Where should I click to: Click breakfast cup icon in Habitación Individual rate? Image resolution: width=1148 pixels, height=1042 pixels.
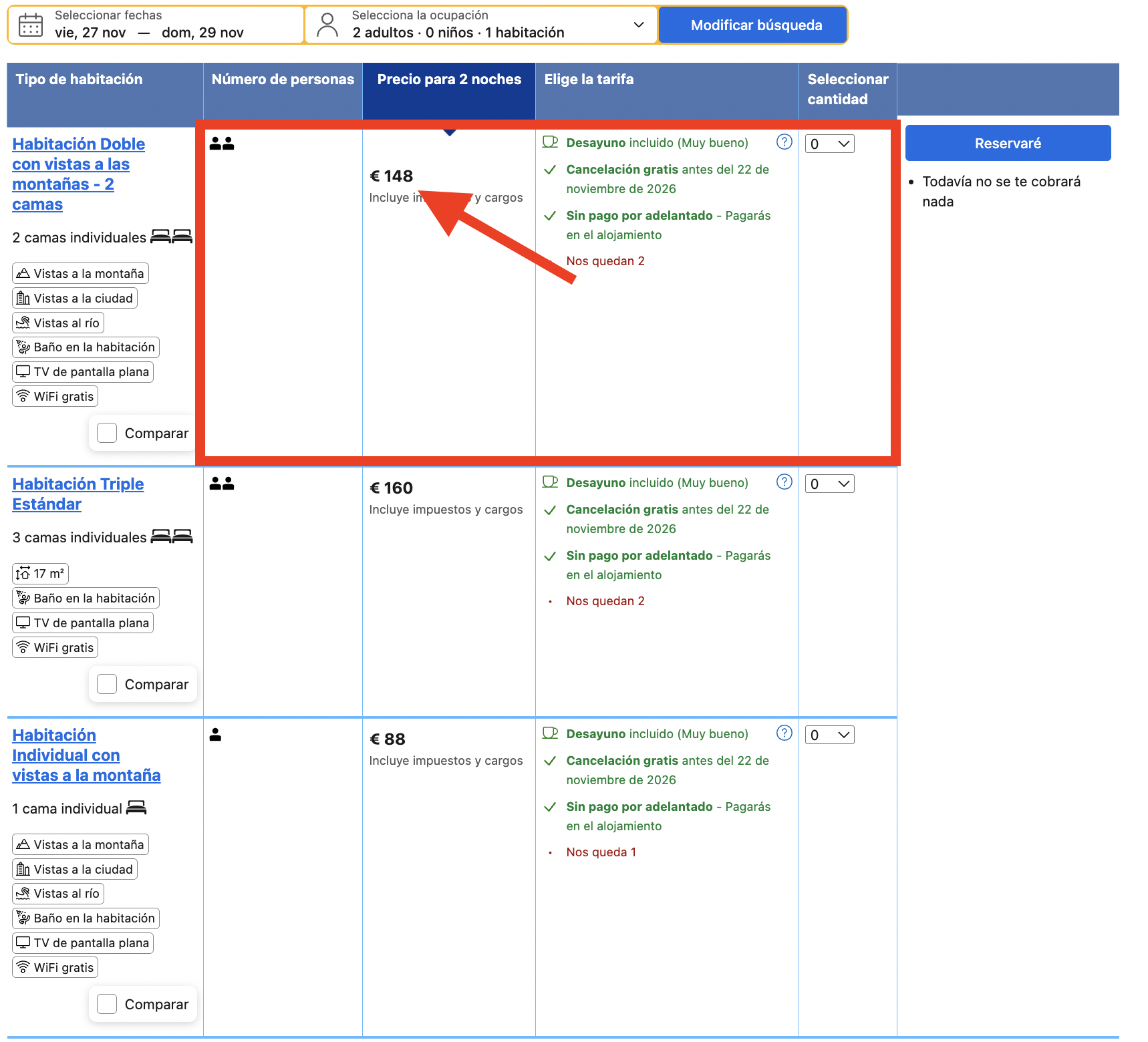click(550, 733)
